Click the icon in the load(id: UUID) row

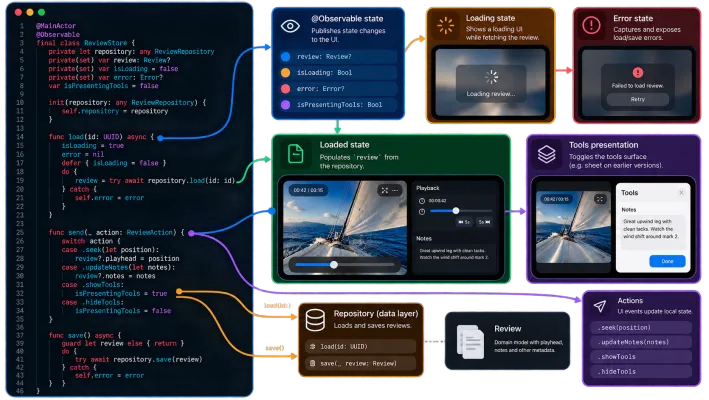coord(312,347)
